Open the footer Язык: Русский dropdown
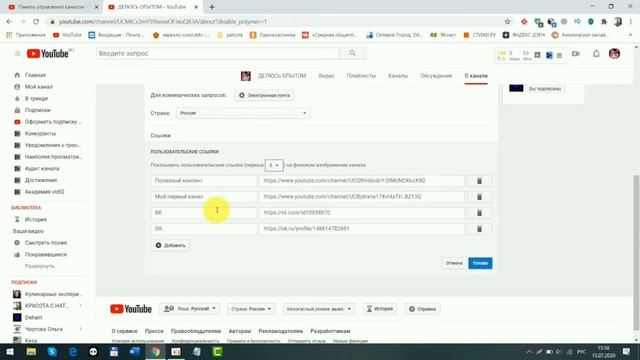The image size is (640, 360). 190,309
